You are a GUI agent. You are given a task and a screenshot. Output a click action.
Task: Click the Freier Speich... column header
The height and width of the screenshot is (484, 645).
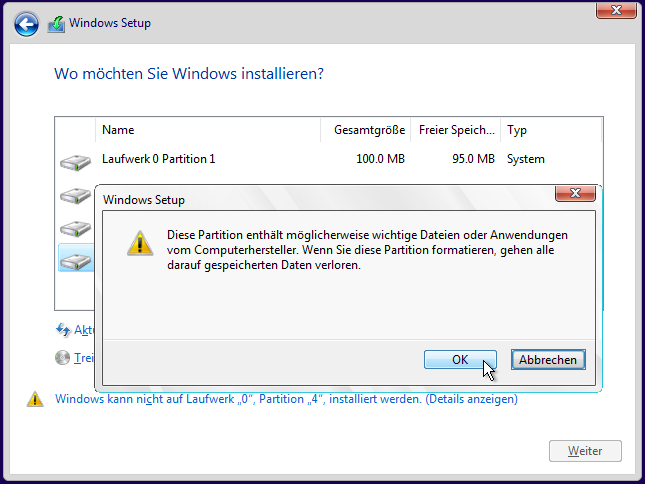coord(456,130)
